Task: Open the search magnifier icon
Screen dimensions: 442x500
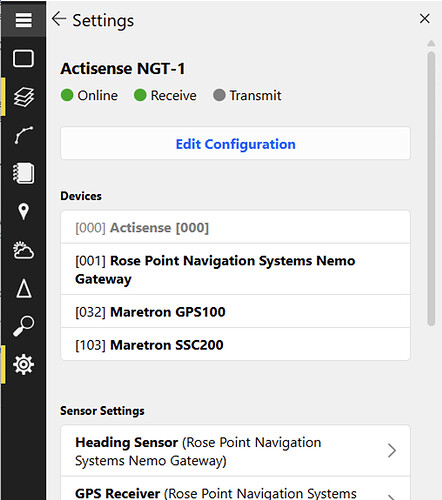Action: click(23, 326)
